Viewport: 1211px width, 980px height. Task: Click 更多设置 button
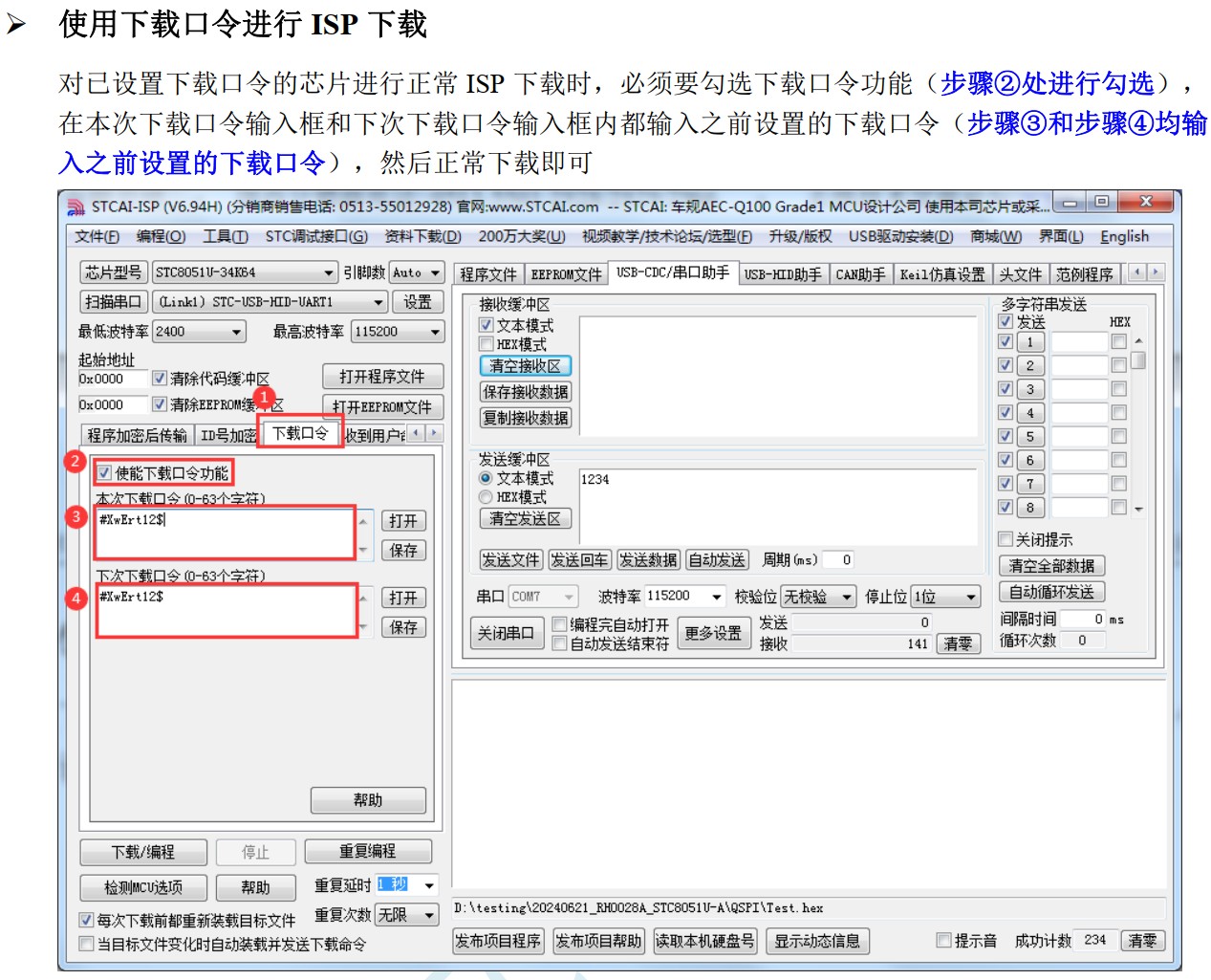click(713, 633)
